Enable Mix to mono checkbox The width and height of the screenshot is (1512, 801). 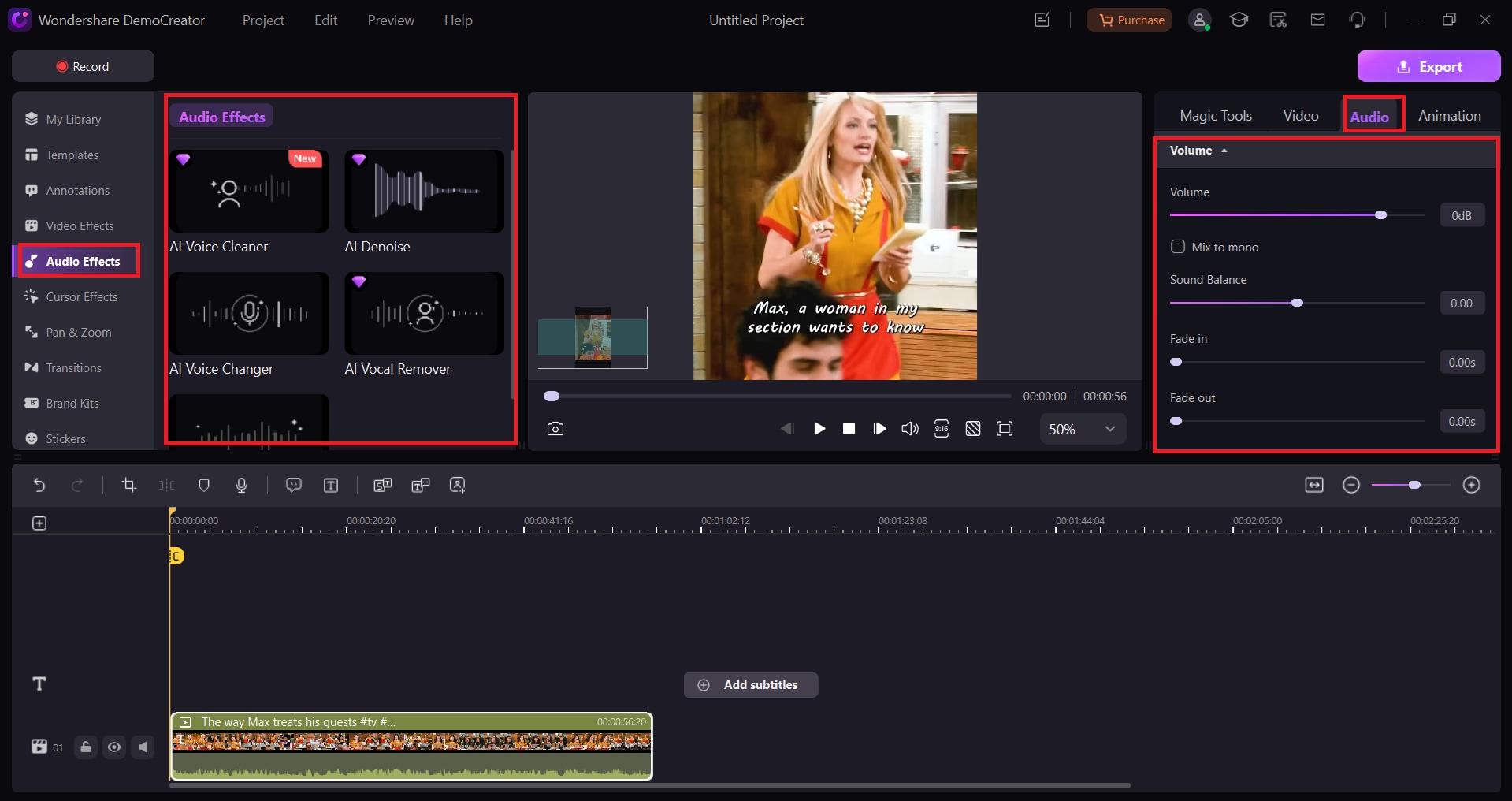(1178, 247)
